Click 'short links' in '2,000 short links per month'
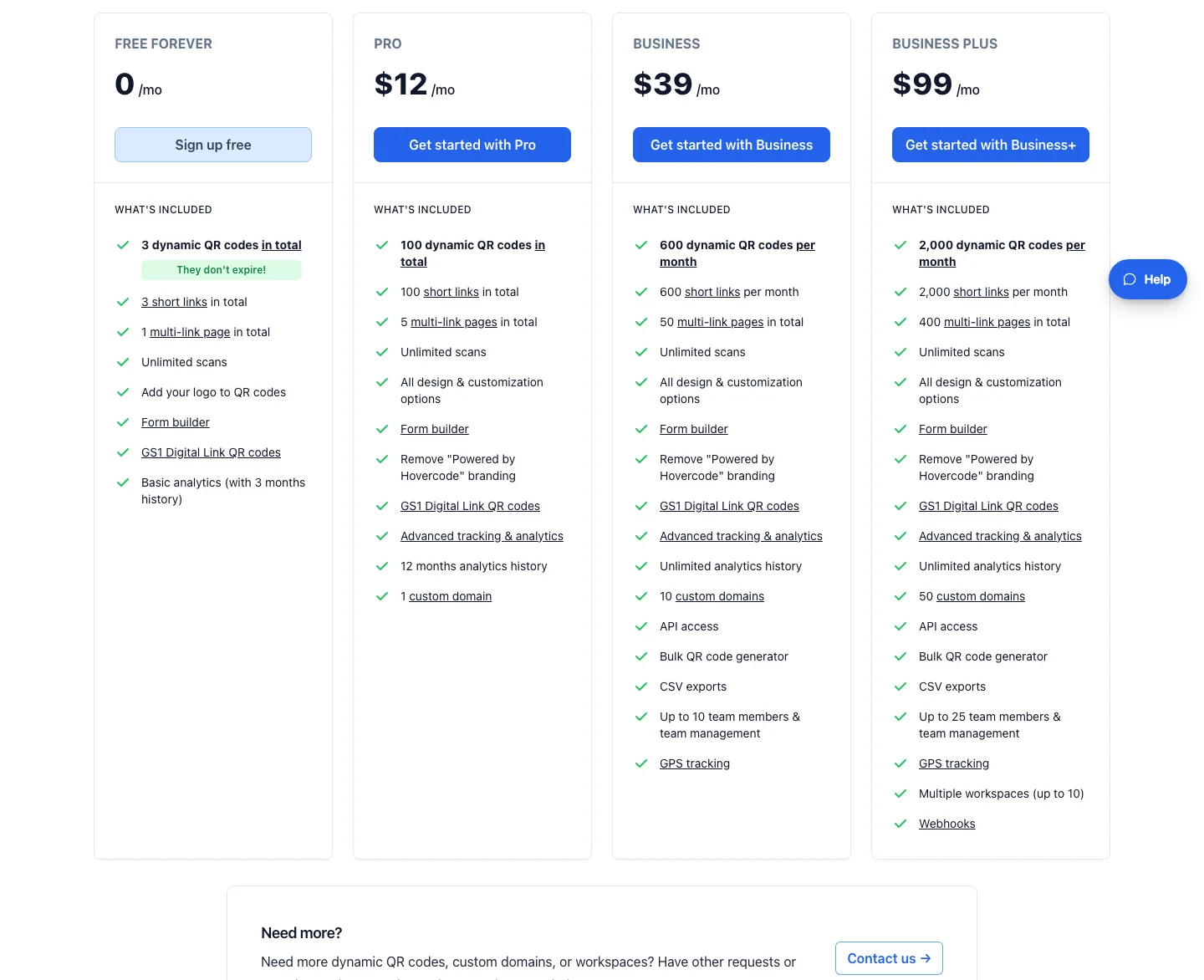Viewport: 1204px width, 980px height. [982, 292]
